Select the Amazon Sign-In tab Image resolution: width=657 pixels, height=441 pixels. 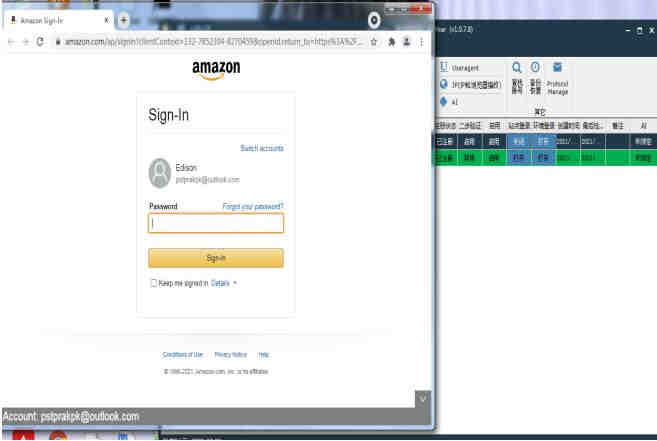58,20
